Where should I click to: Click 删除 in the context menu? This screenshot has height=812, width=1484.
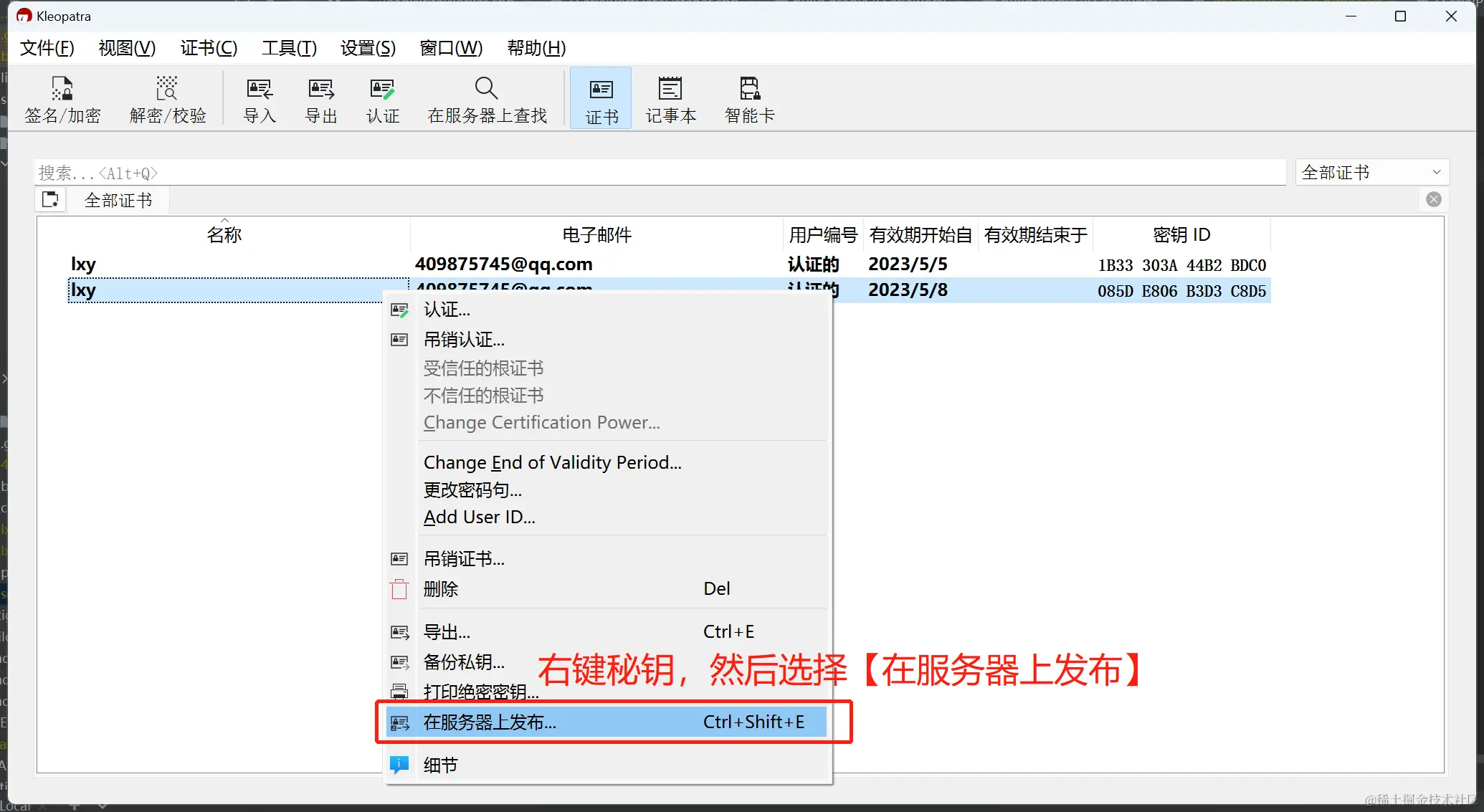441,589
